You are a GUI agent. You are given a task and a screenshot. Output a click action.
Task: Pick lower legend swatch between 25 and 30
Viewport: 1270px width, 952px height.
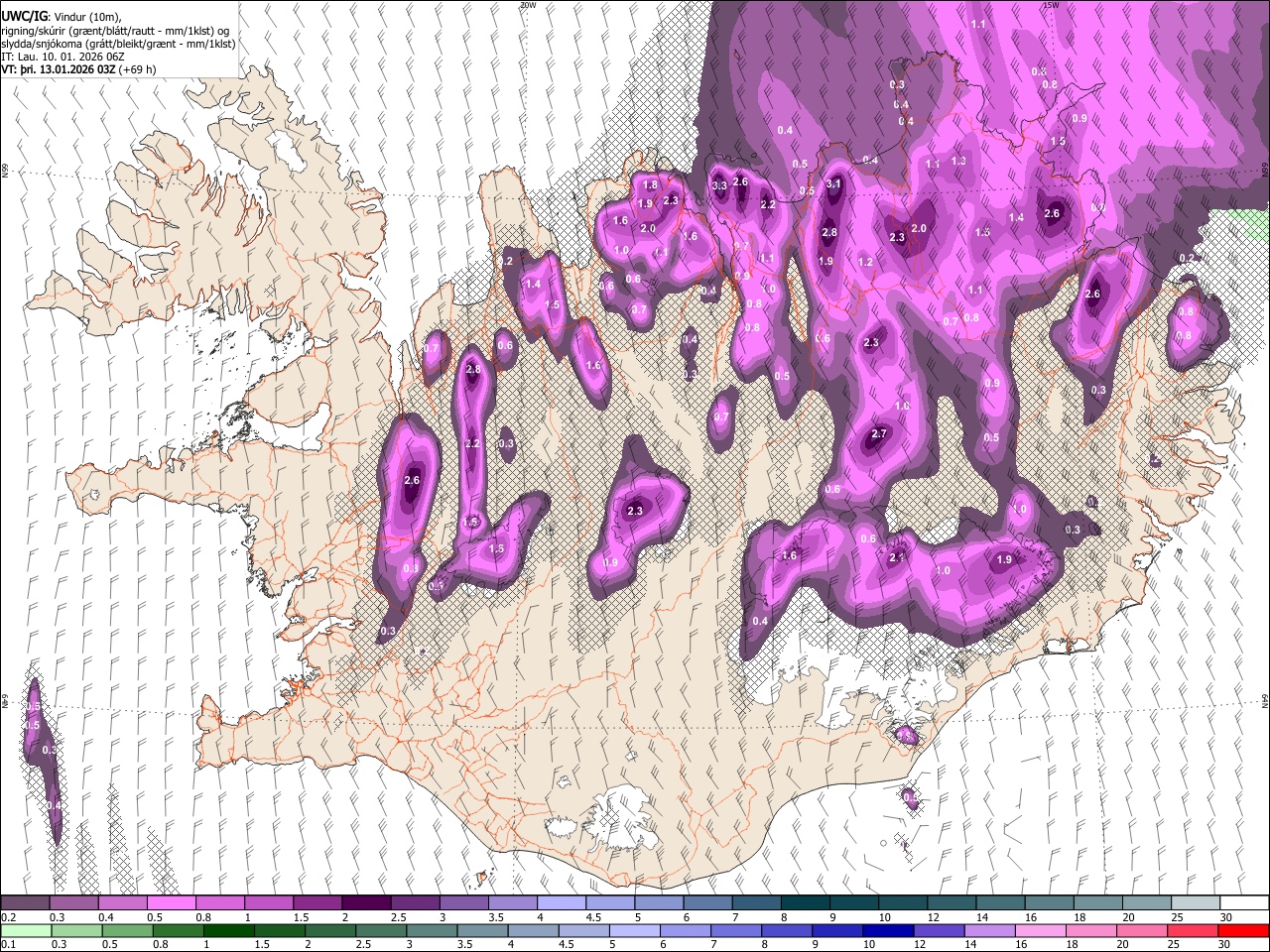tap(1193, 930)
